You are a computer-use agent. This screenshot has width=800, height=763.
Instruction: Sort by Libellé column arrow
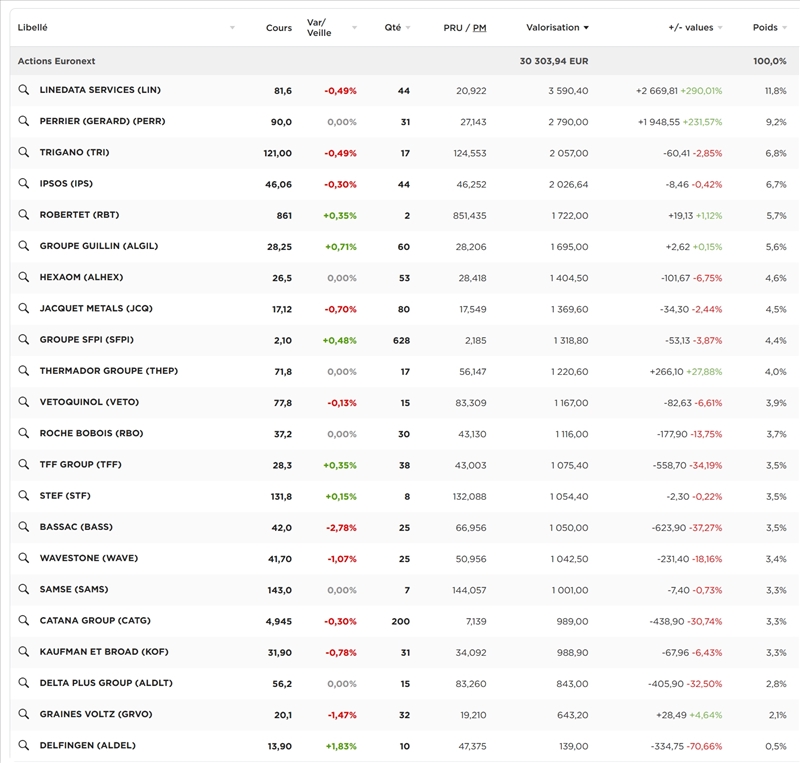[232, 28]
